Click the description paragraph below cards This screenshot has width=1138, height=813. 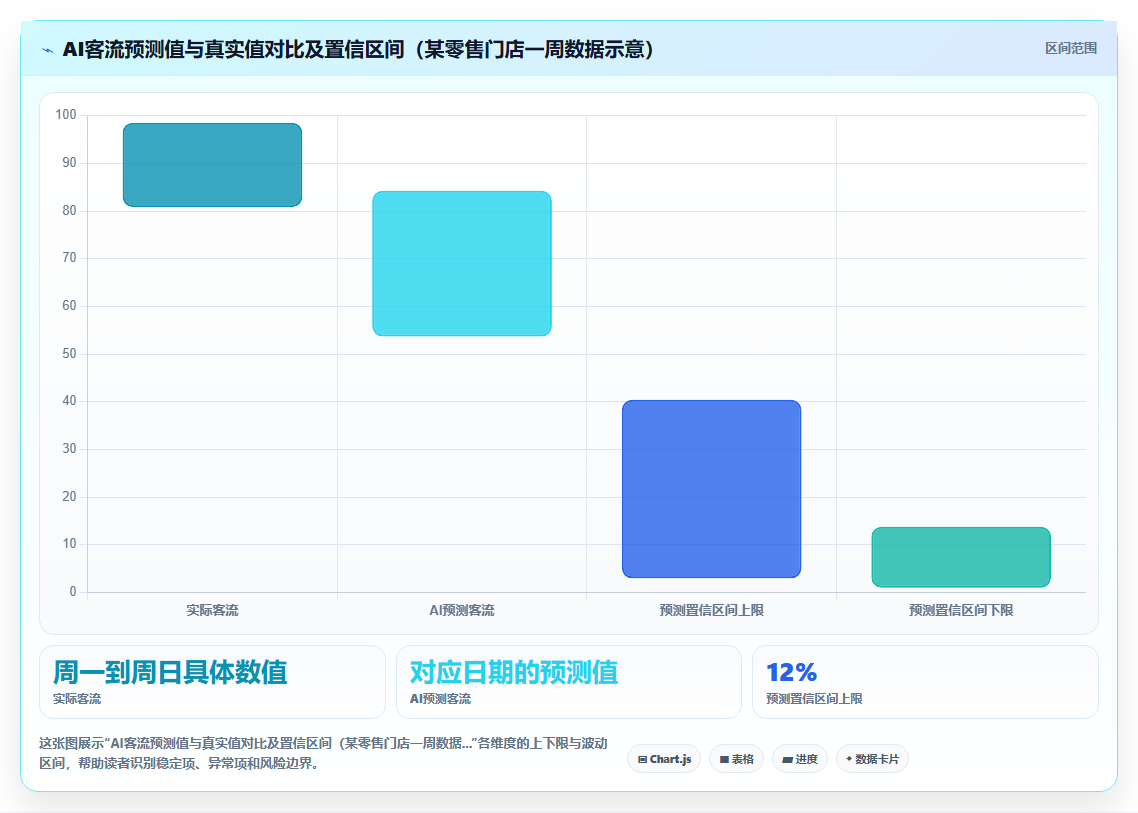(x=324, y=753)
